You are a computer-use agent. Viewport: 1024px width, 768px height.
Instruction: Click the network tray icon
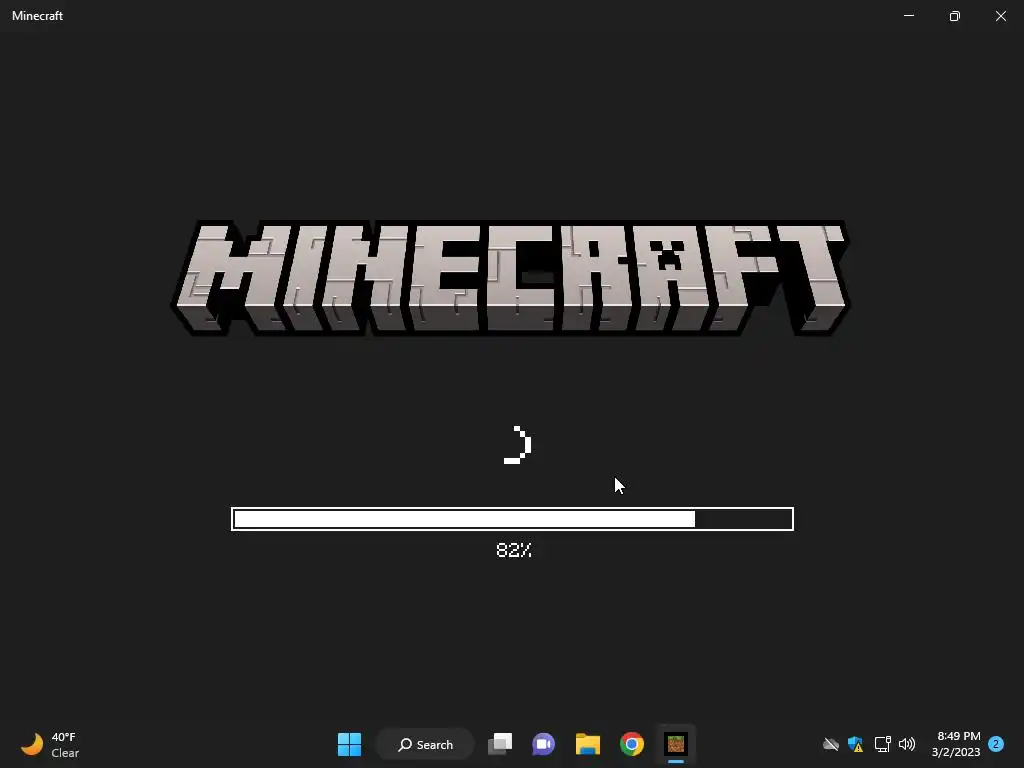pos(882,744)
